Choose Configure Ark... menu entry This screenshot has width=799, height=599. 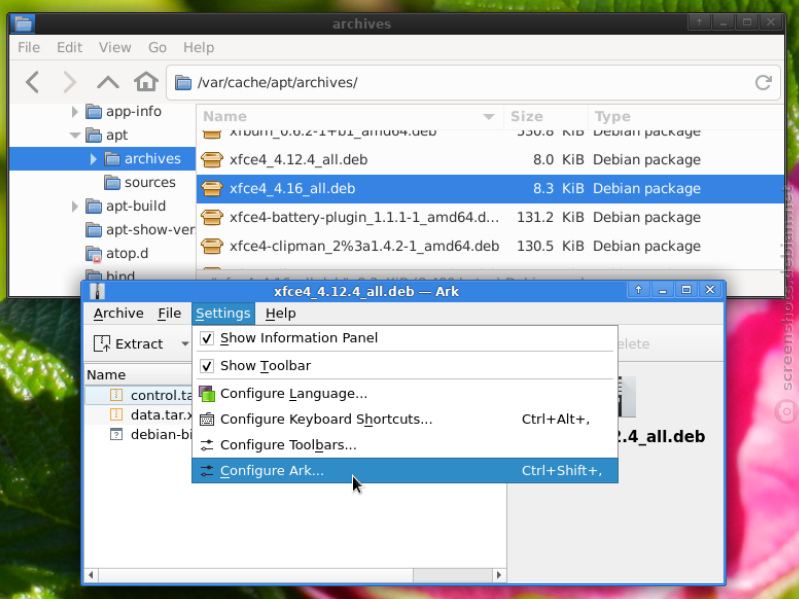point(405,471)
